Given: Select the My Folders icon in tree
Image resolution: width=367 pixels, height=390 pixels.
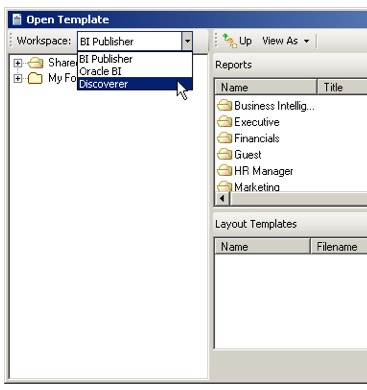Looking at the screenshot, I should 35,78.
